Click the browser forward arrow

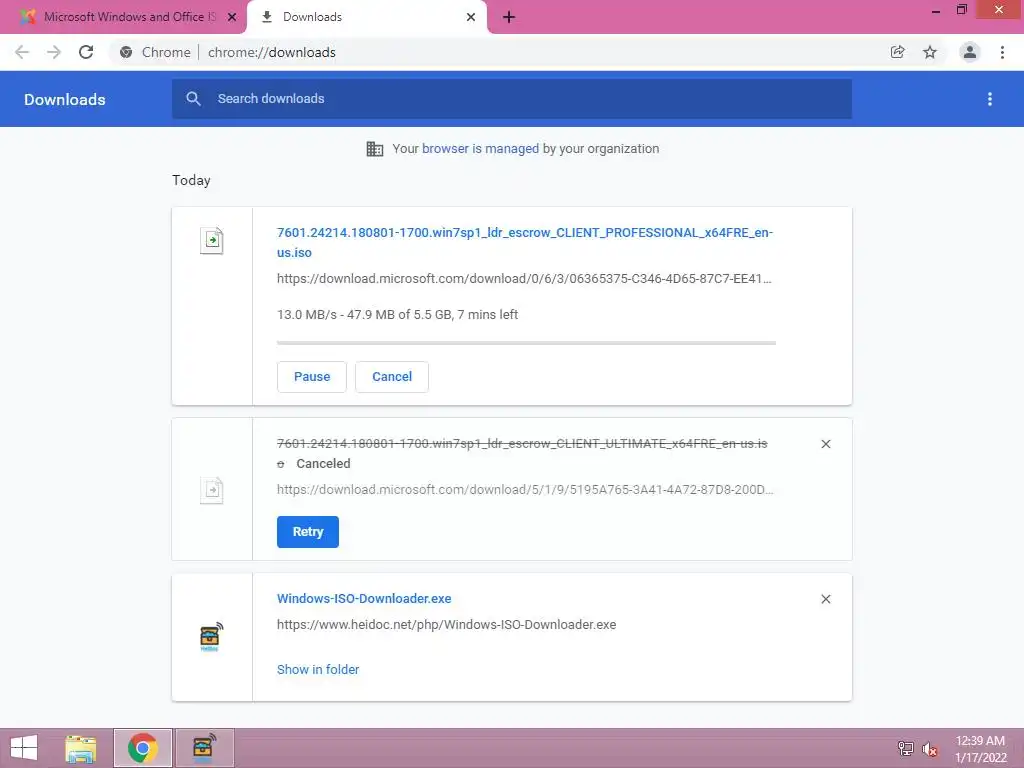(x=54, y=52)
